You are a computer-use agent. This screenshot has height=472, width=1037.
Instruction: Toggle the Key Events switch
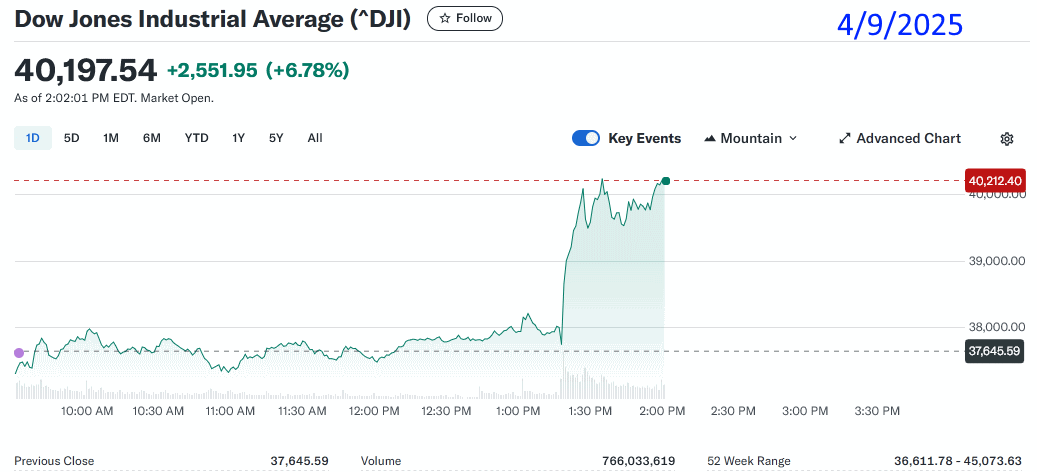[586, 139]
